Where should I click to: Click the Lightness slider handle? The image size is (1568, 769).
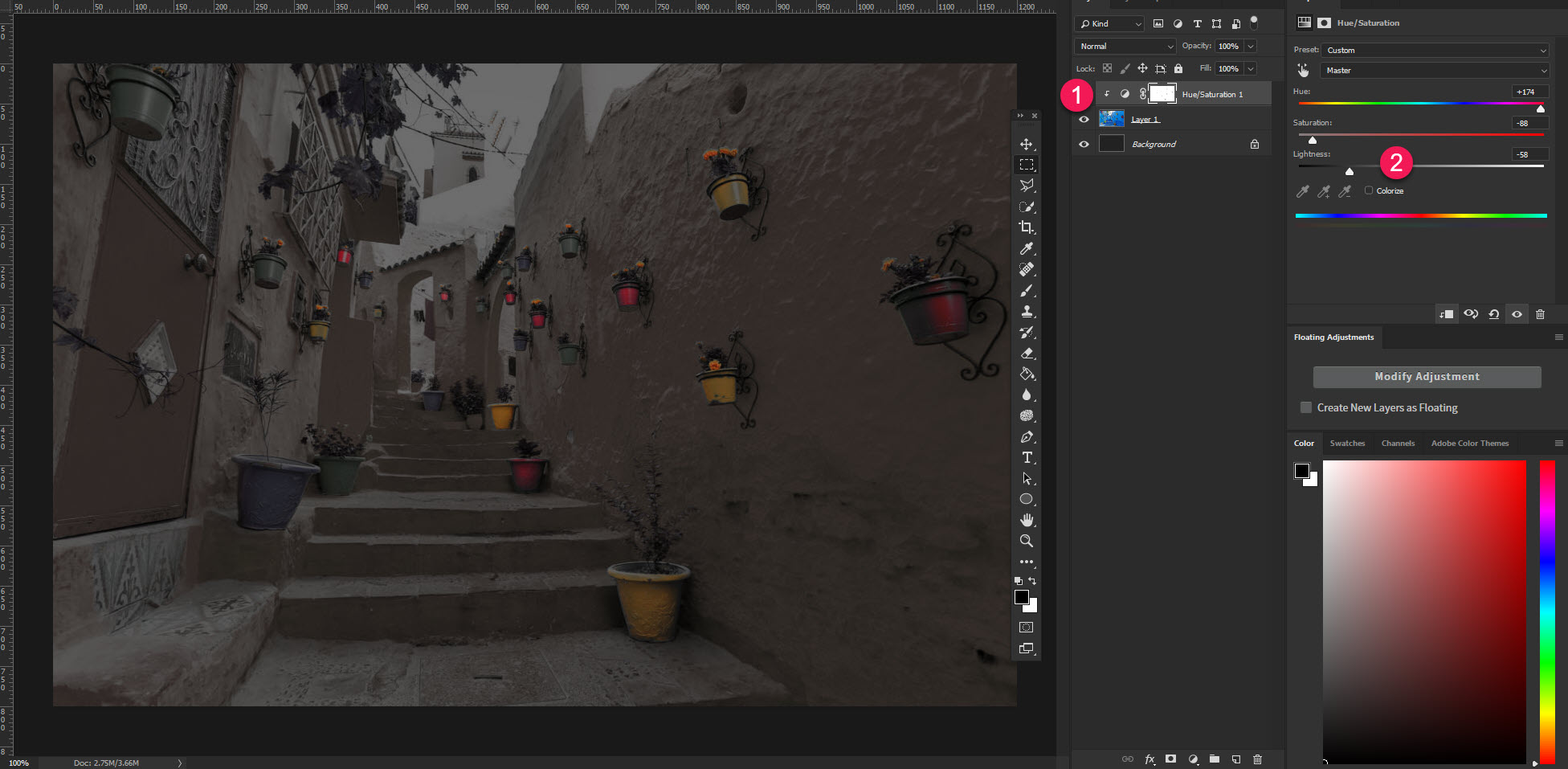point(1349,171)
